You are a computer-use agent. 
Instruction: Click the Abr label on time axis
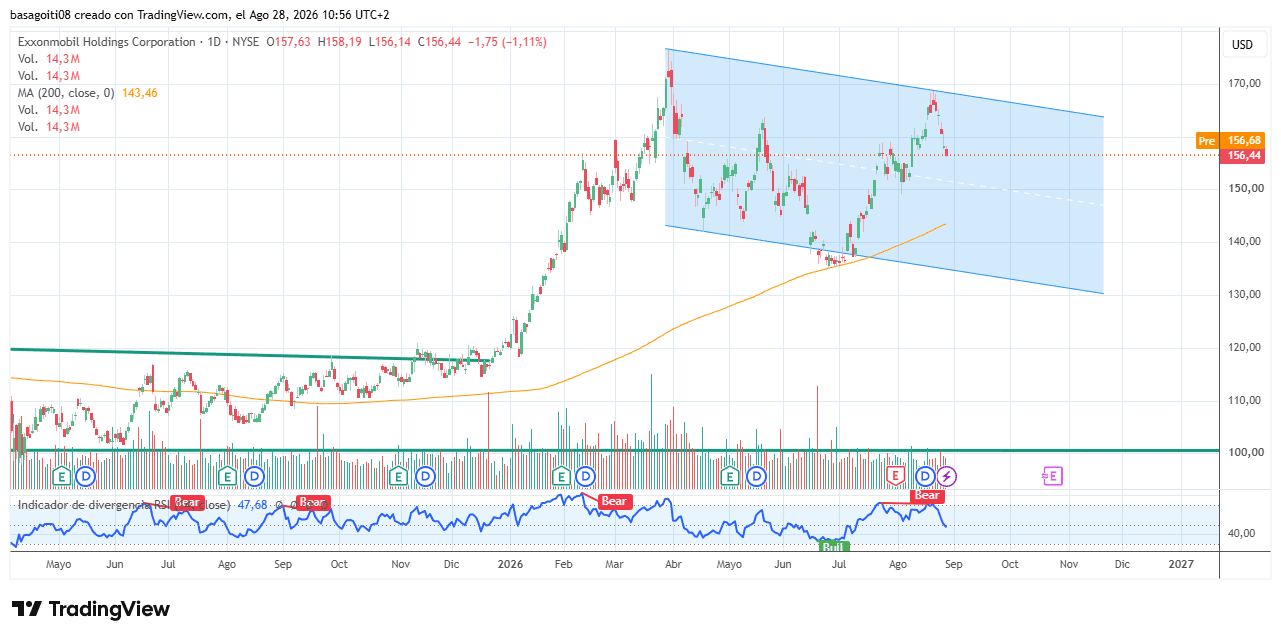(x=672, y=564)
